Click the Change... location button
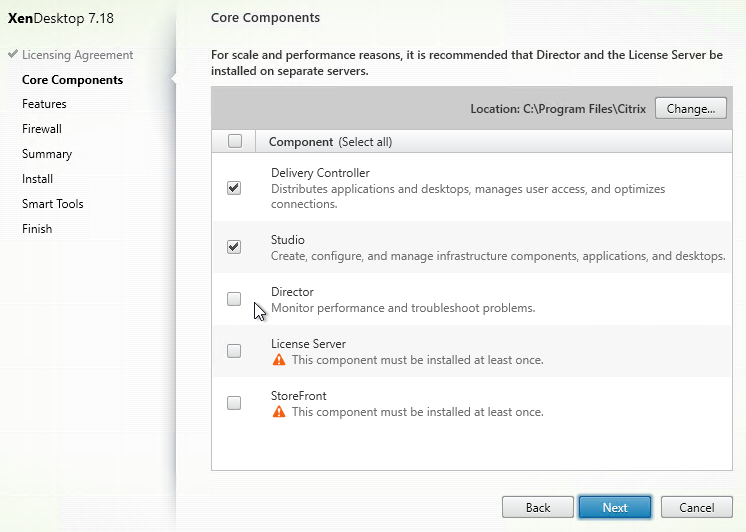The width and height of the screenshot is (746, 532). [x=690, y=108]
